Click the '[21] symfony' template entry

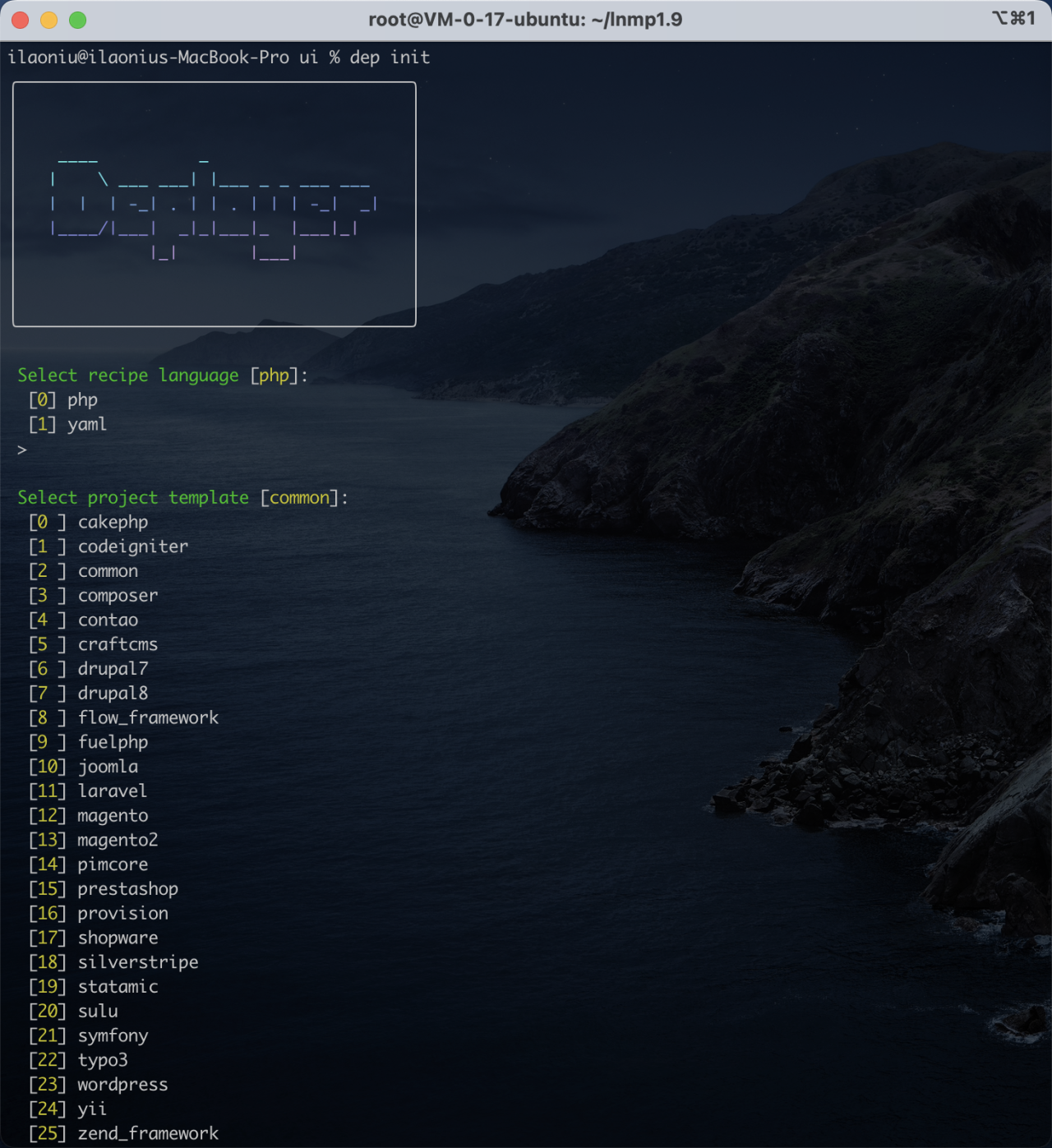point(89,1036)
